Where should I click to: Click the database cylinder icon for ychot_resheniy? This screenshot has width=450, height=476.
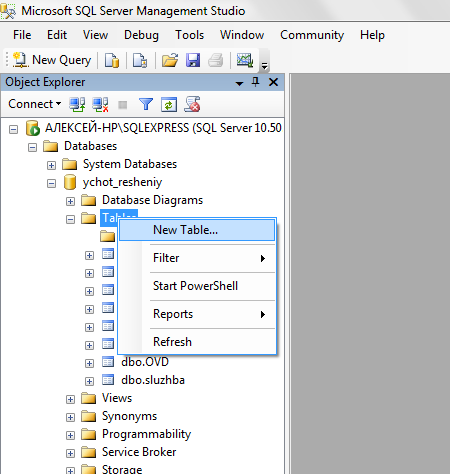pos(70,182)
